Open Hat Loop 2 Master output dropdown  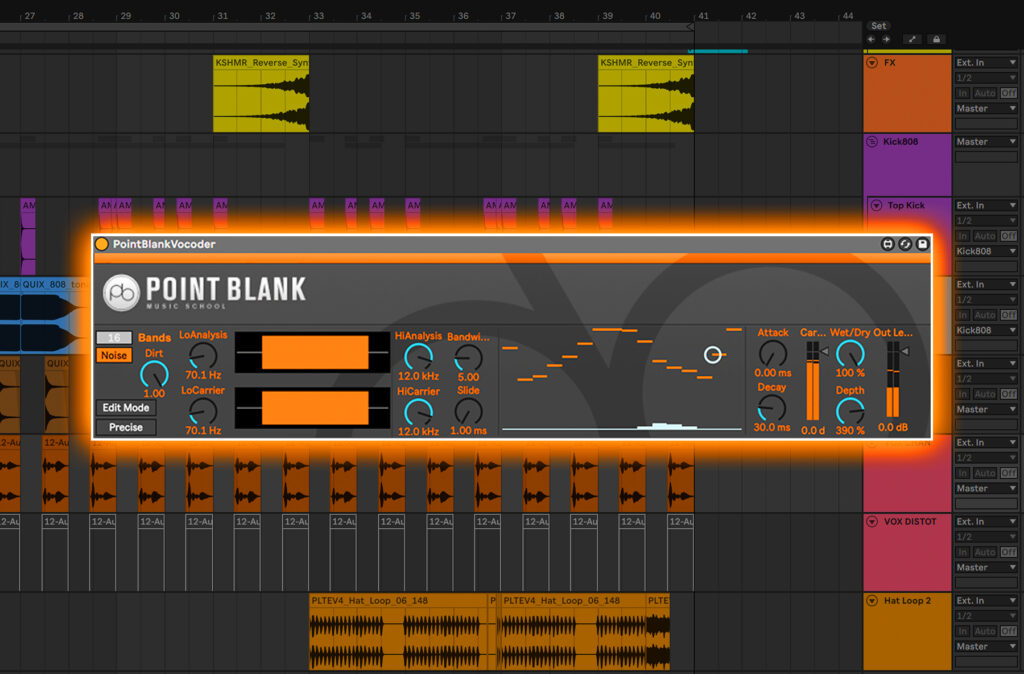click(986, 647)
